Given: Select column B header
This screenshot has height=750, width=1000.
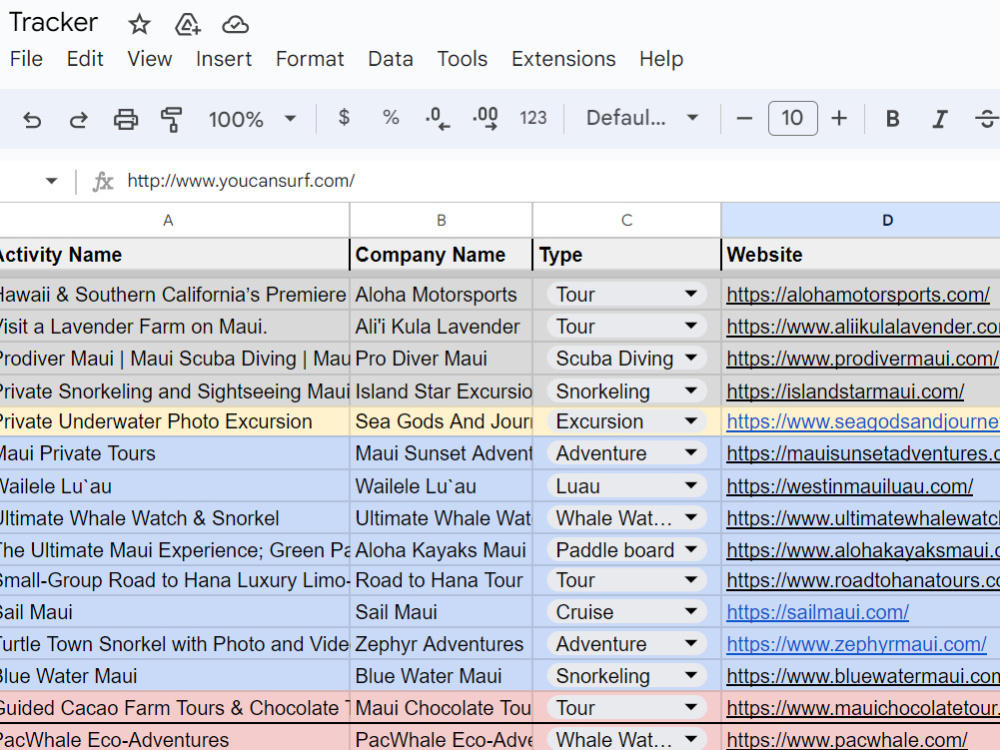Looking at the screenshot, I should tap(441, 220).
